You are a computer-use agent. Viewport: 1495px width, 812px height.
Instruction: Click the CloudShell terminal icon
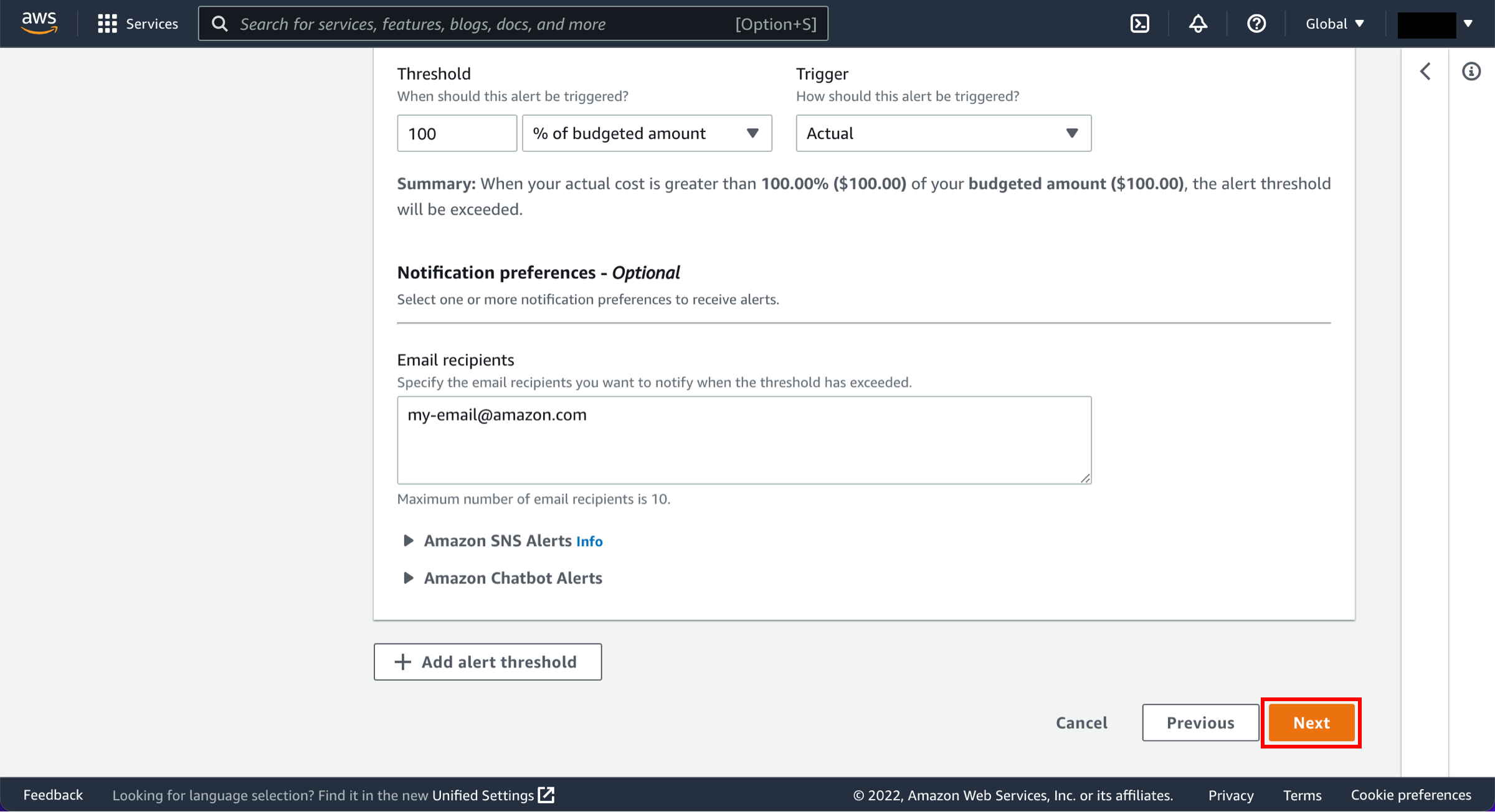[x=1139, y=23]
